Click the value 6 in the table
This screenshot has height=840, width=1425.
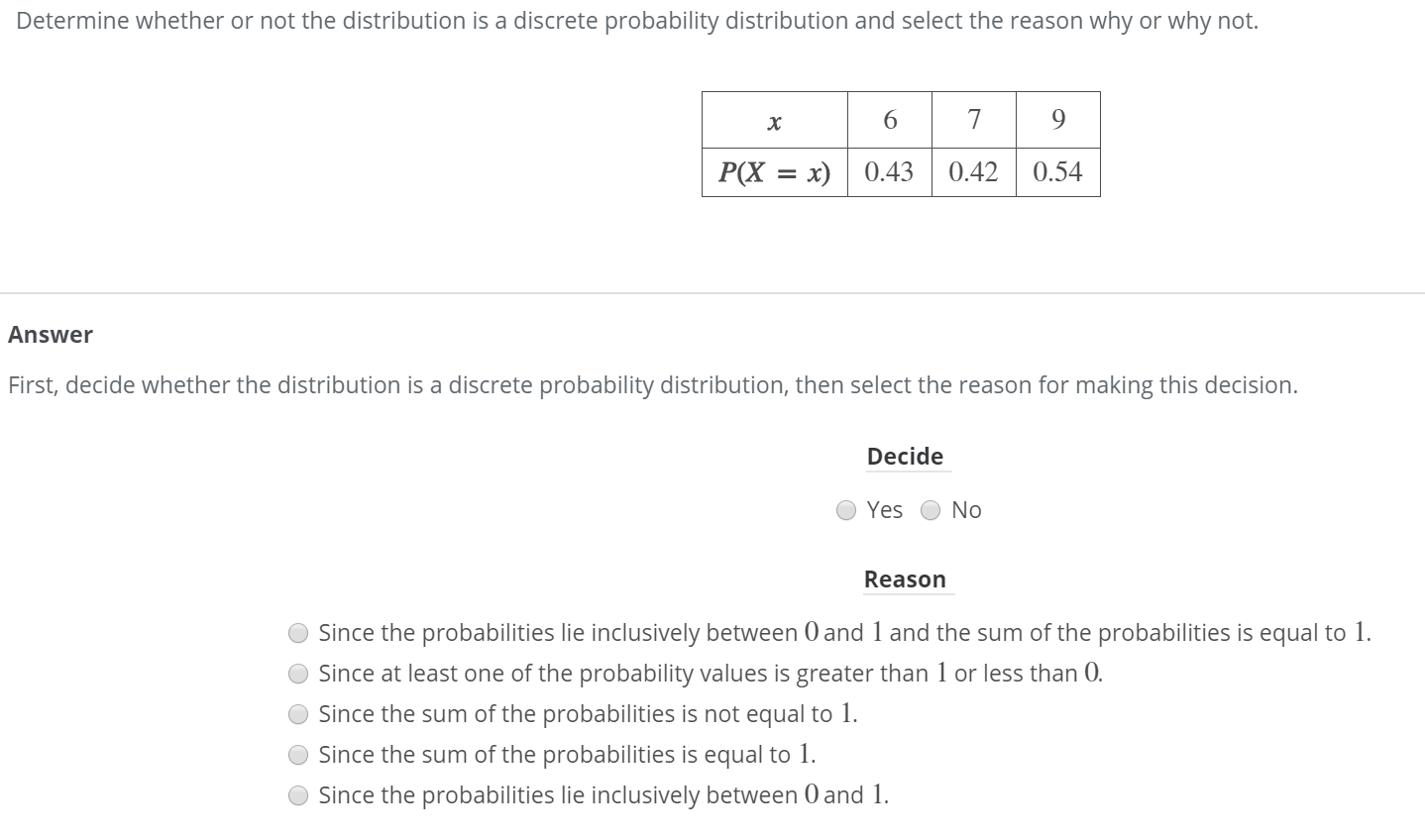[889, 120]
